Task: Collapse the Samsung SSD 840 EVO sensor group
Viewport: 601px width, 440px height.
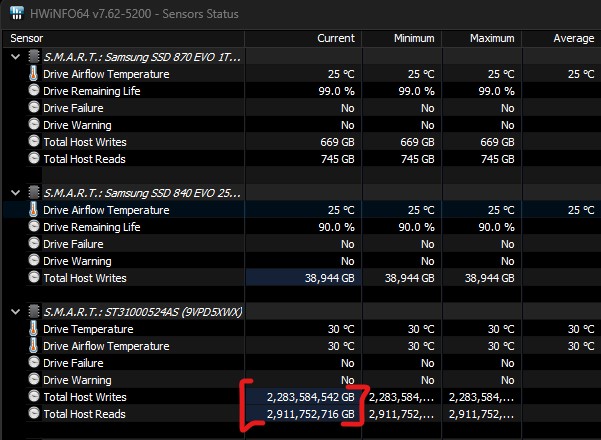Action: pyautogui.click(x=15, y=193)
